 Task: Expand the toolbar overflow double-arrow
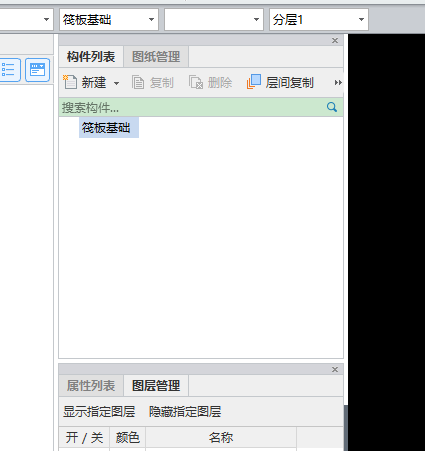tap(338, 83)
